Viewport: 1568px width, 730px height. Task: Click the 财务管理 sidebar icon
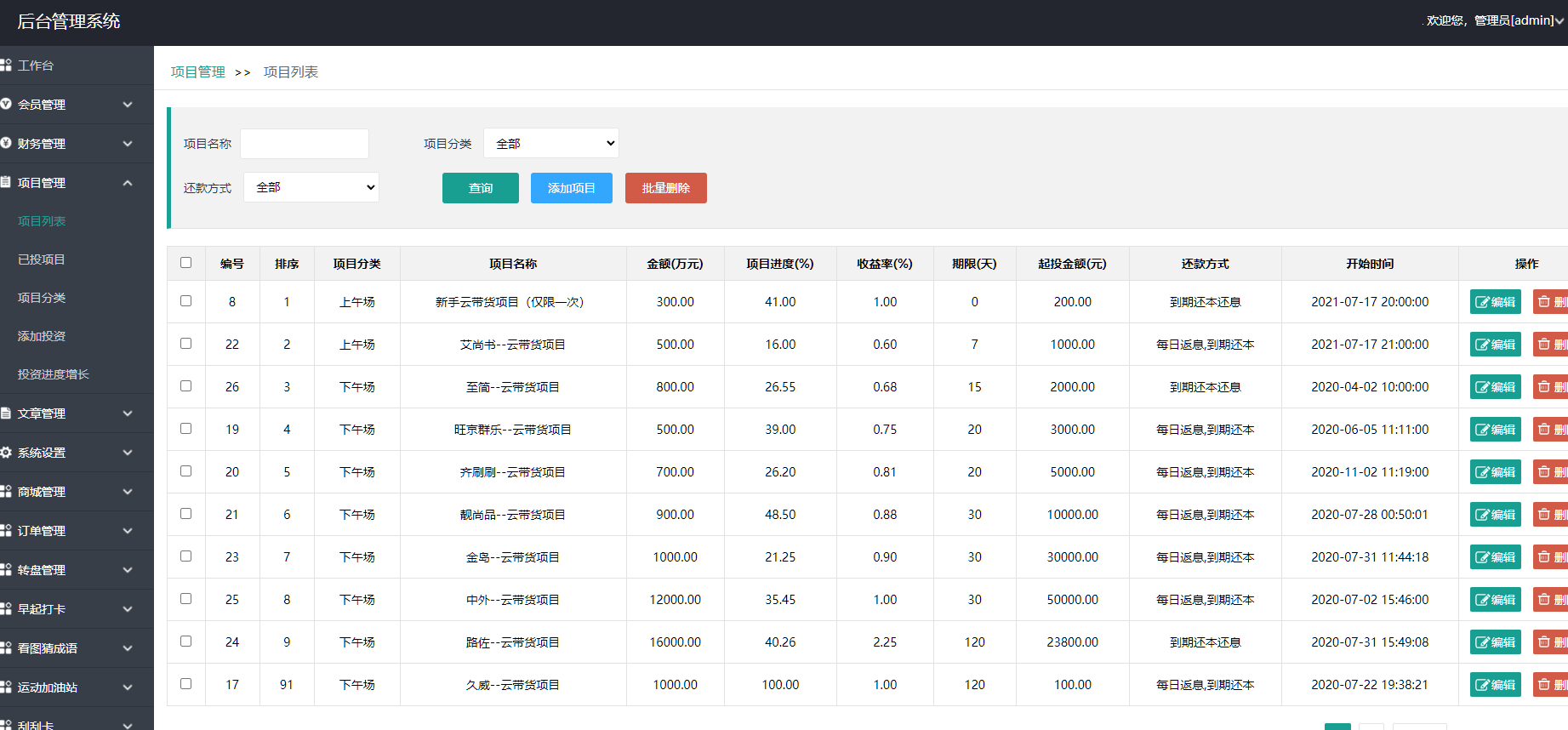[x=6, y=143]
